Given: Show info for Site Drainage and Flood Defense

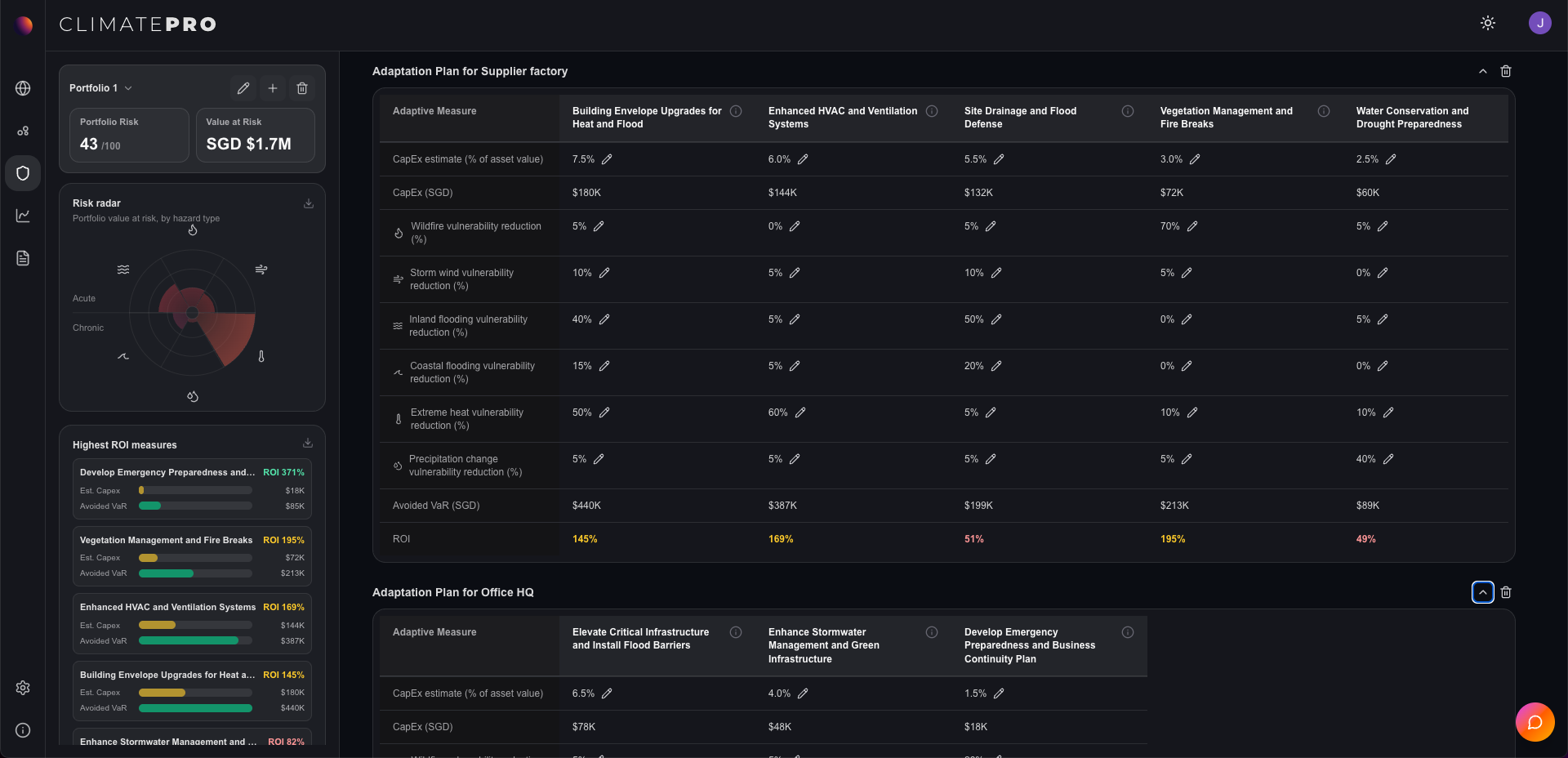Looking at the screenshot, I should [x=1128, y=111].
